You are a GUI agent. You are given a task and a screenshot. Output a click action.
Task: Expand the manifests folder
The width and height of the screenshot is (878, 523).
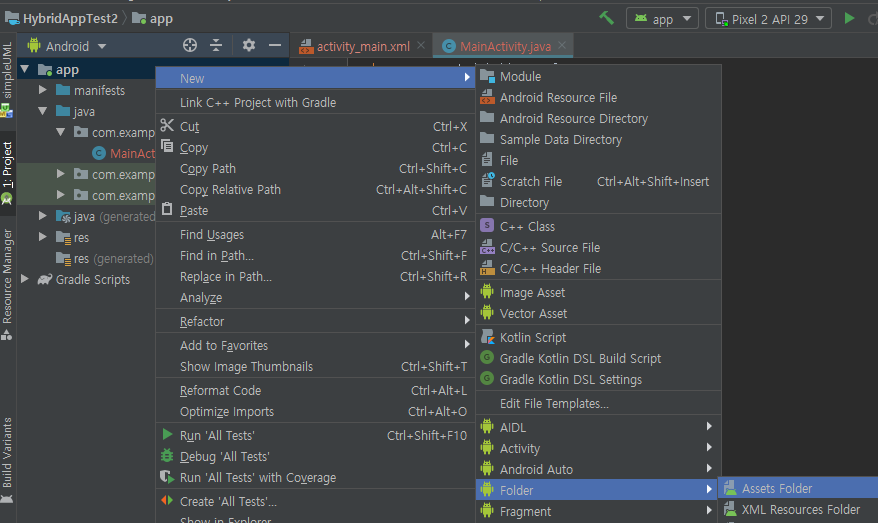coord(43,90)
